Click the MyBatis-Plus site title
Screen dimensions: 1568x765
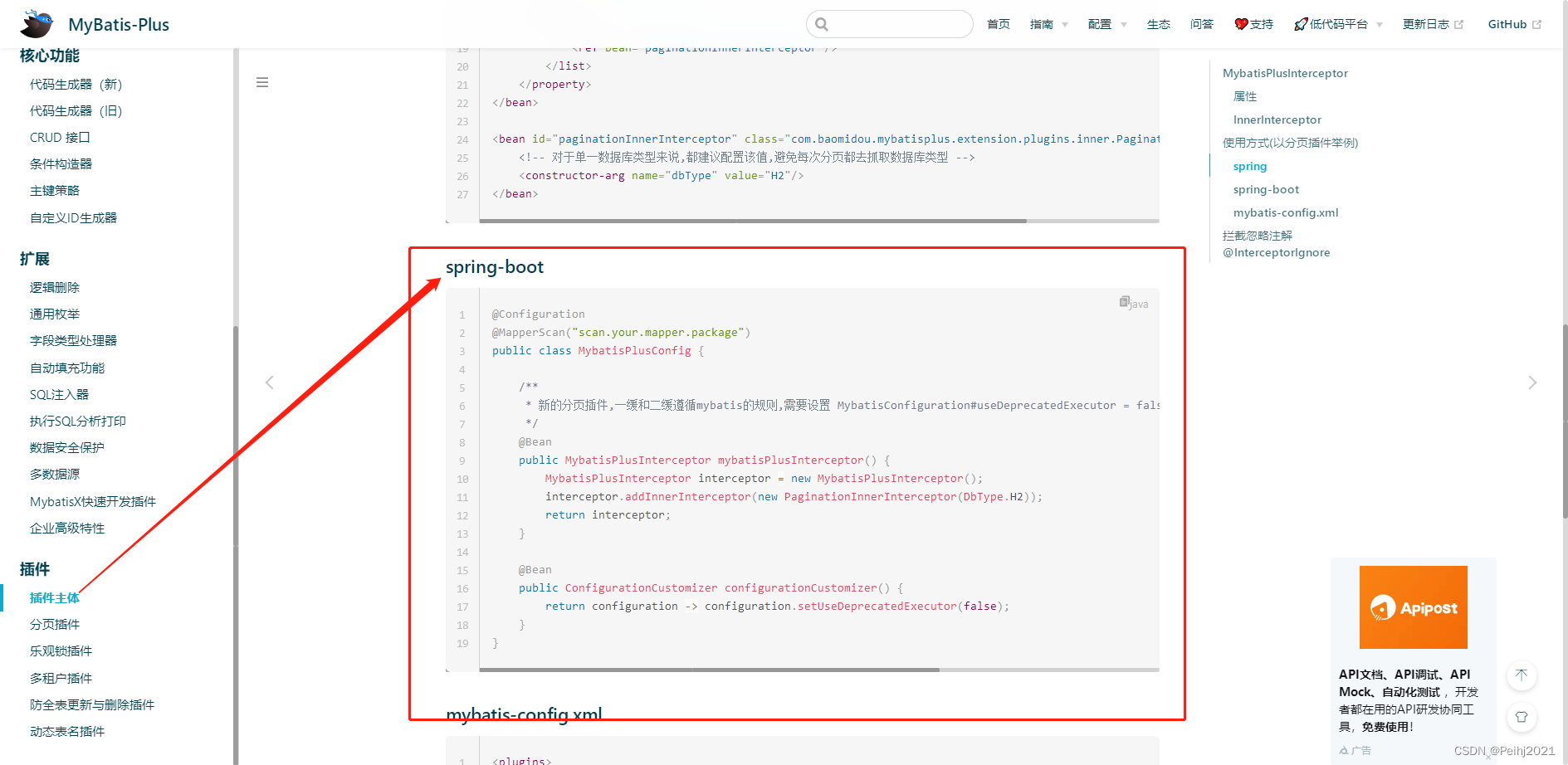tap(119, 25)
